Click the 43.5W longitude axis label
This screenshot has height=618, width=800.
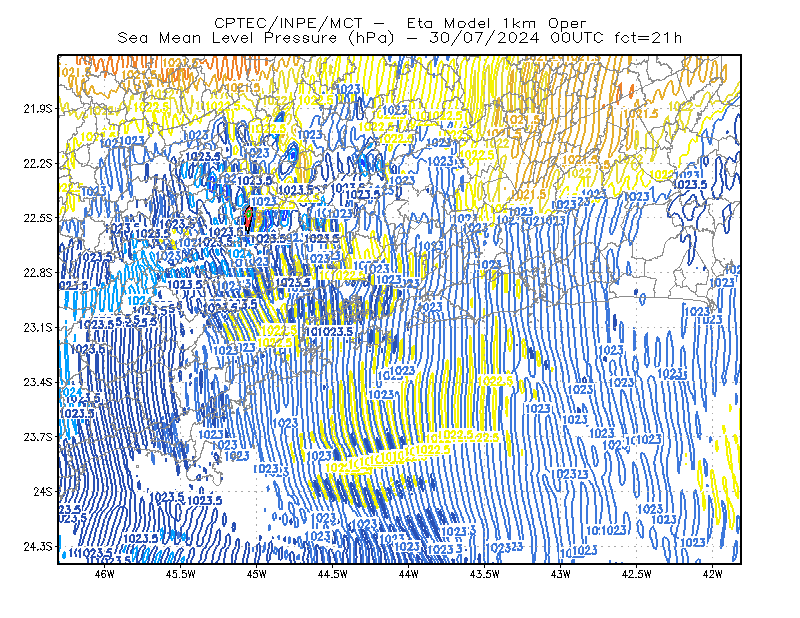coord(485,574)
